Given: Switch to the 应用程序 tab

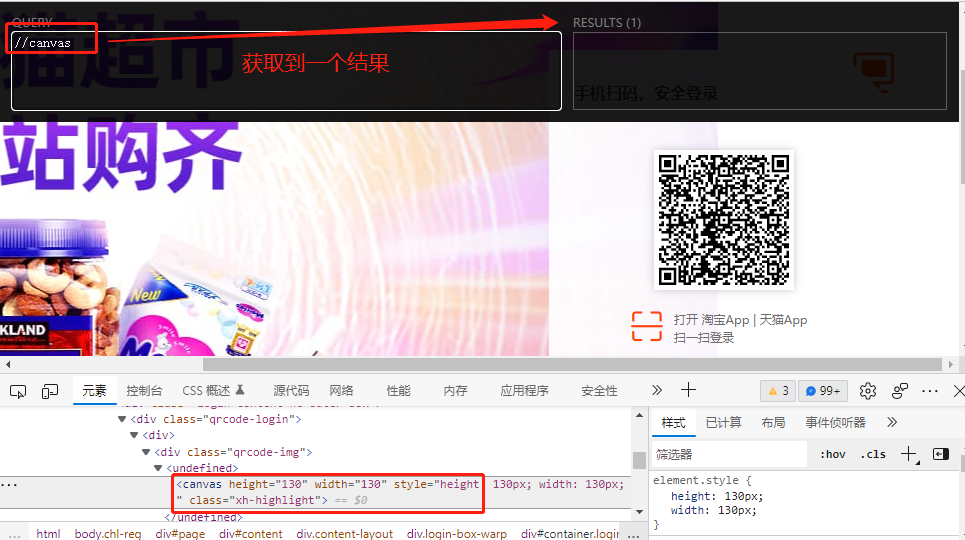Looking at the screenshot, I should (x=524, y=391).
